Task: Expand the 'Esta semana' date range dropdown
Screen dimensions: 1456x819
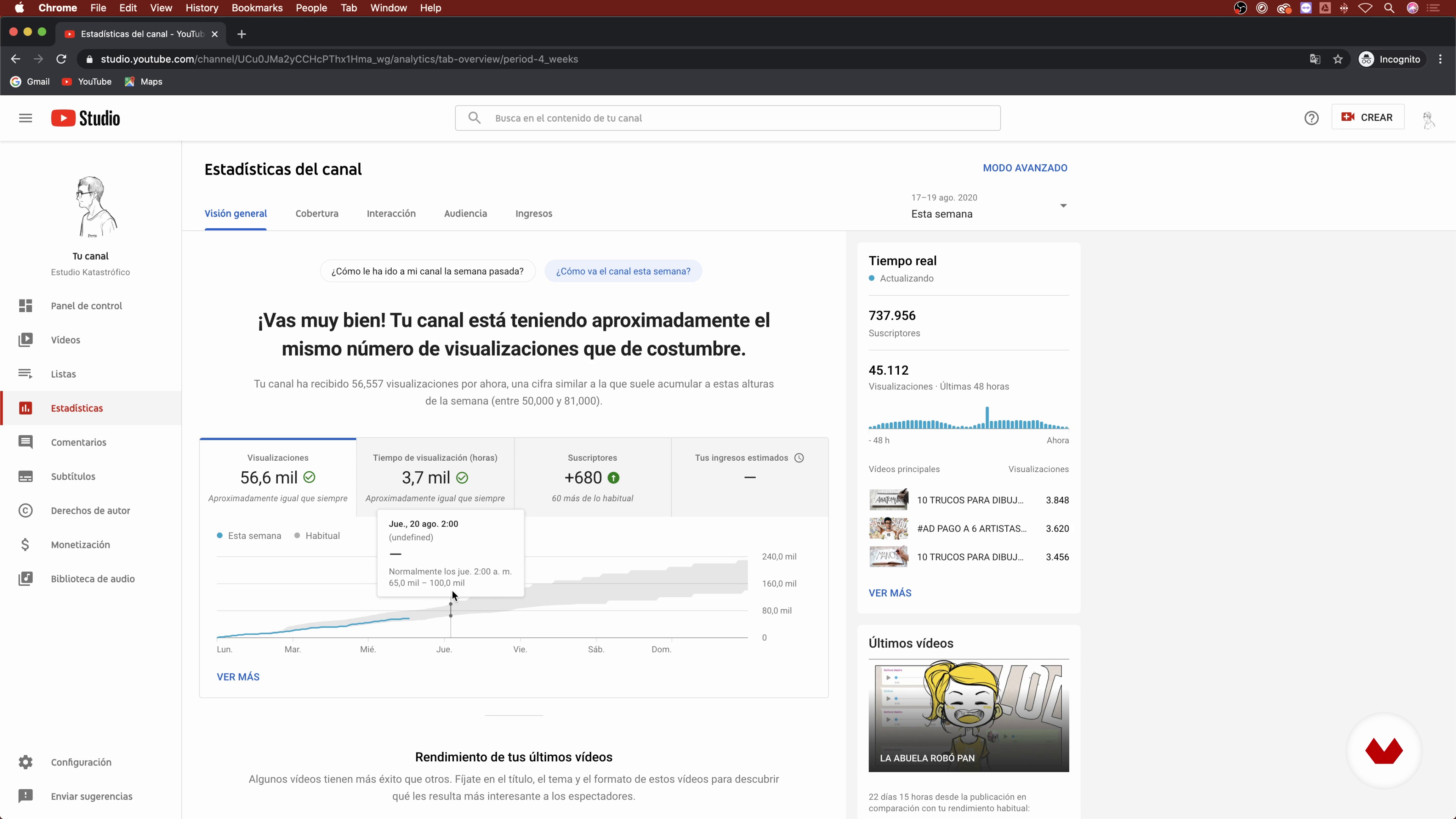Action: tap(989, 206)
